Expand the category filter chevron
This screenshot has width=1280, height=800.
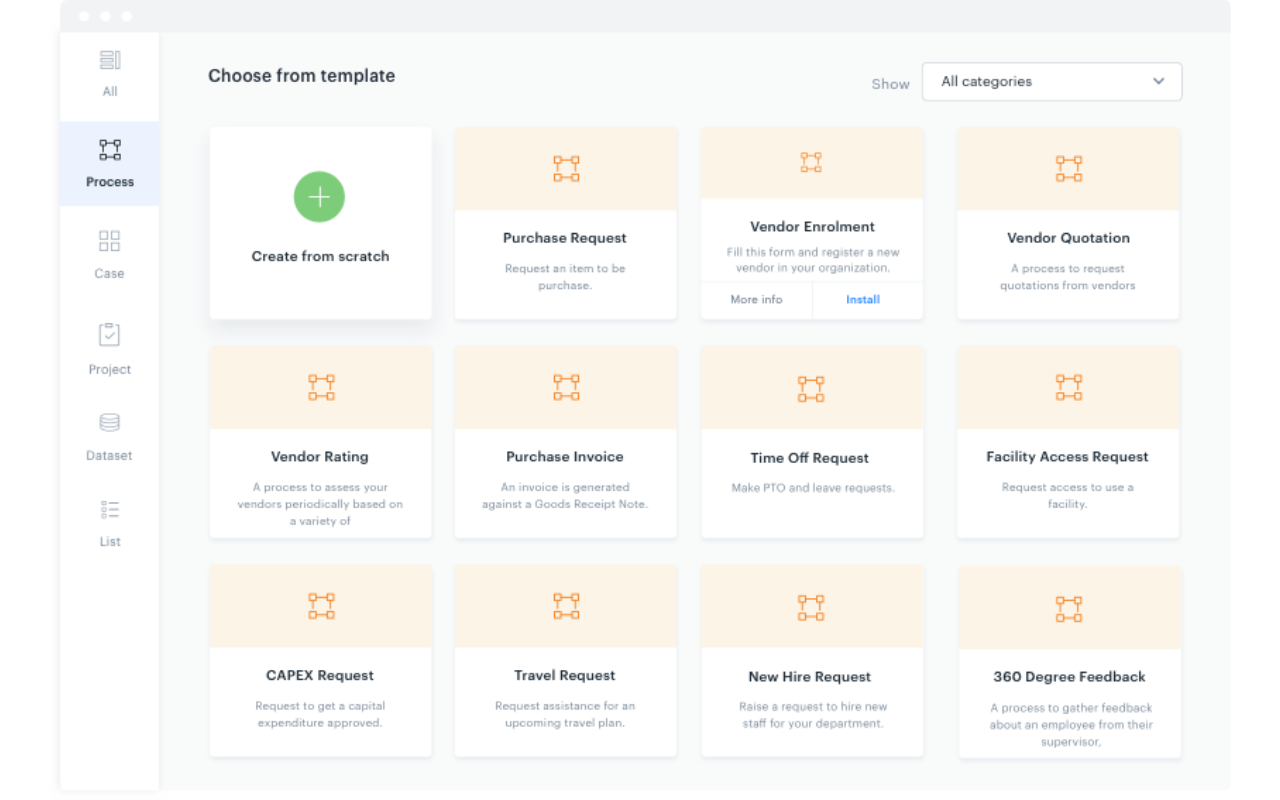1158,81
